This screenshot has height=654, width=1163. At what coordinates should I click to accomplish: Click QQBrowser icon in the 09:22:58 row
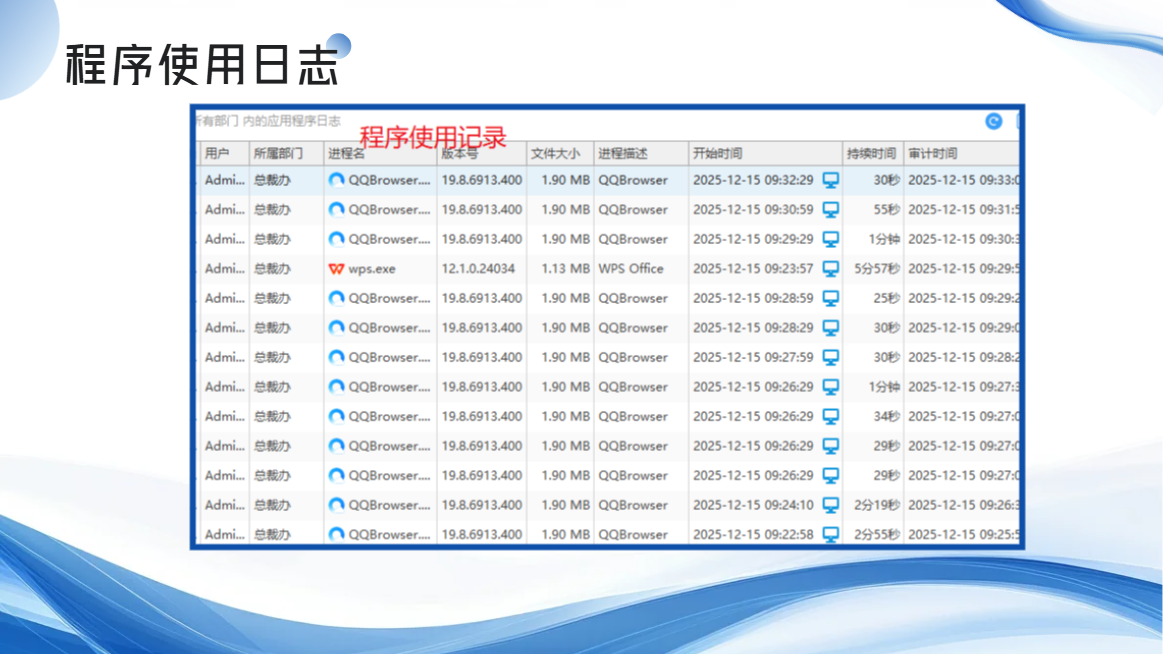[337, 535]
